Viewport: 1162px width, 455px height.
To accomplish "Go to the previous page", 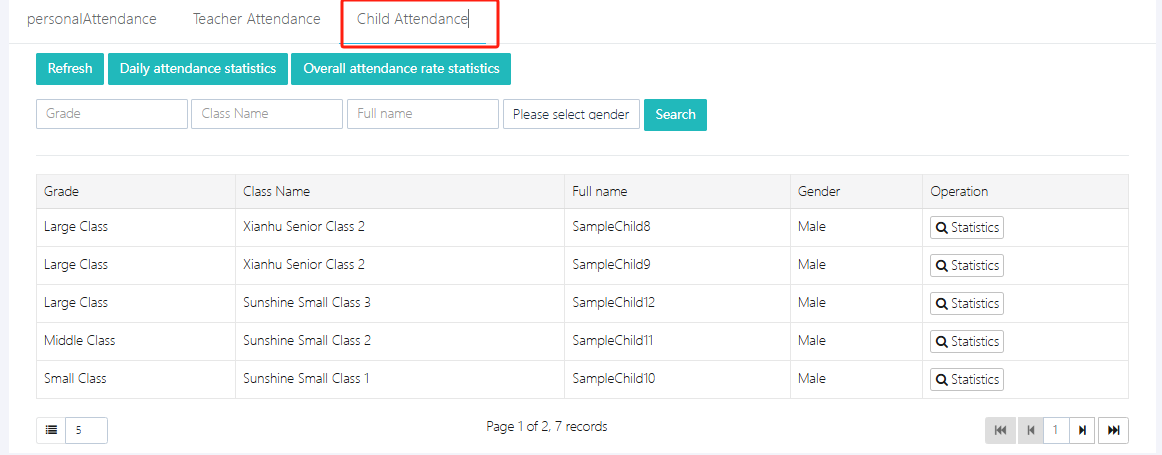I will [x=1029, y=430].
